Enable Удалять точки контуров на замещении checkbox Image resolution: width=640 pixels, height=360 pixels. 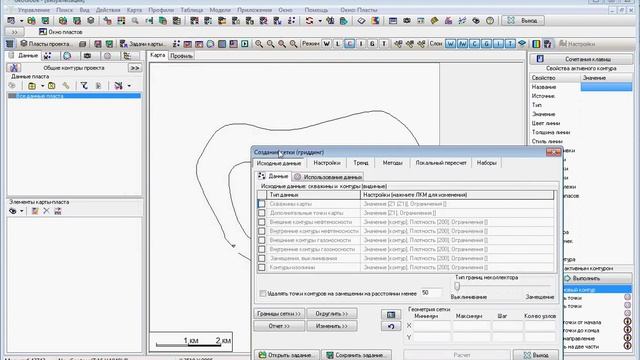point(263,293)
